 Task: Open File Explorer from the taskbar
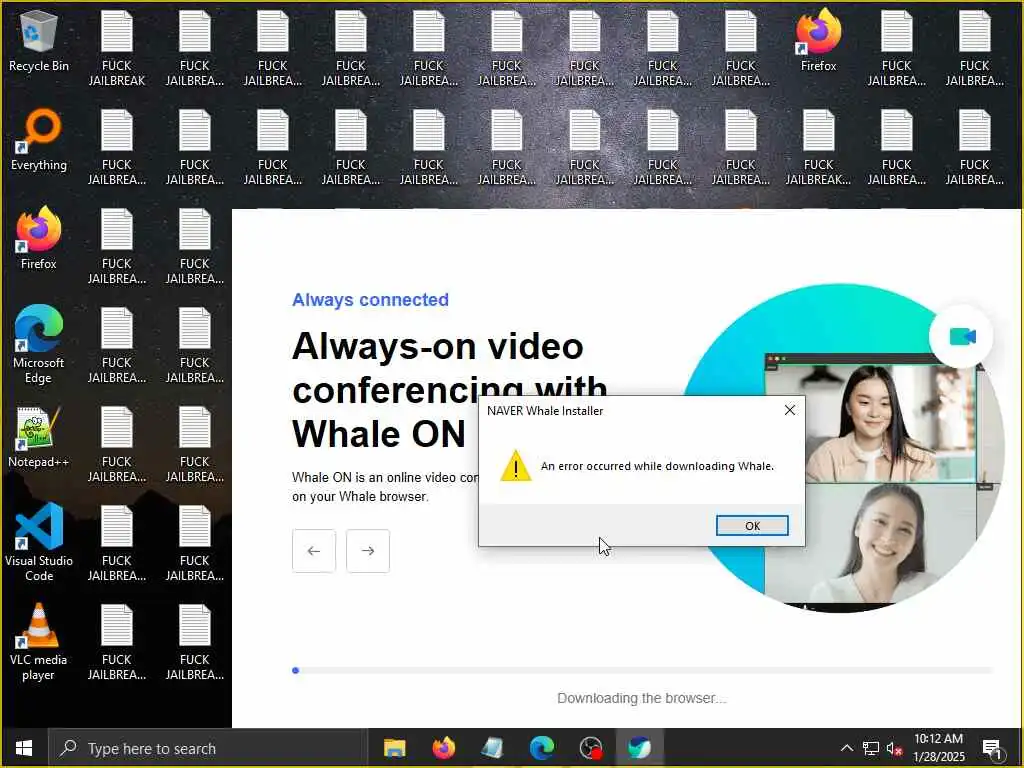394,748
